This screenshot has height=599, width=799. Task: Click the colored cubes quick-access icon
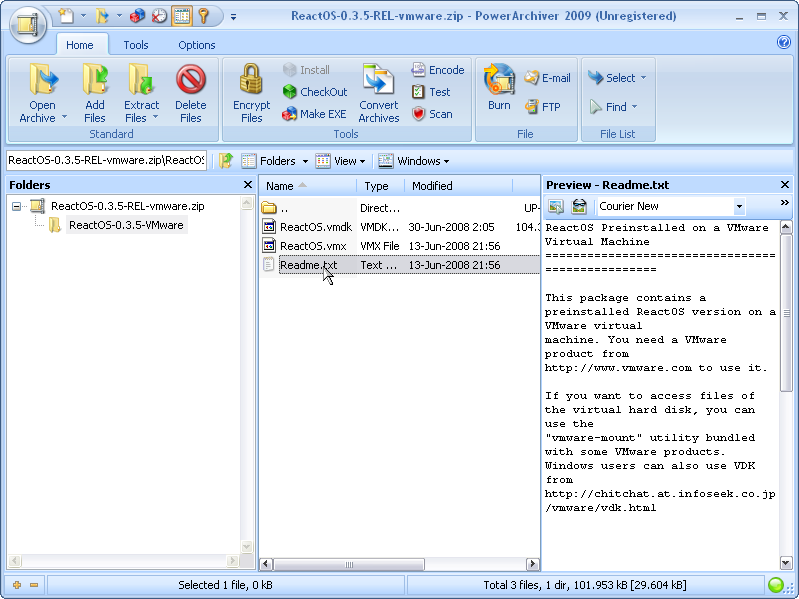tap(137, 16)
